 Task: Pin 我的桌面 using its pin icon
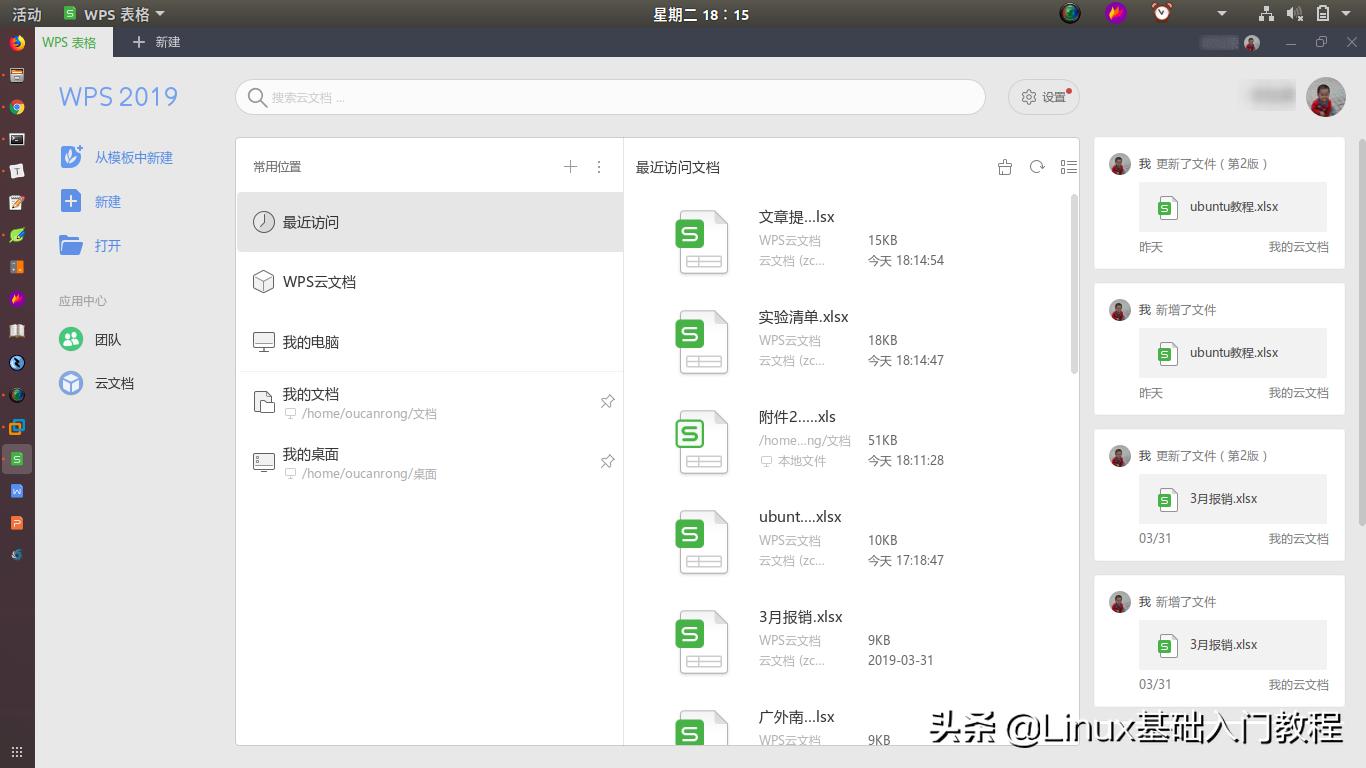607,461
